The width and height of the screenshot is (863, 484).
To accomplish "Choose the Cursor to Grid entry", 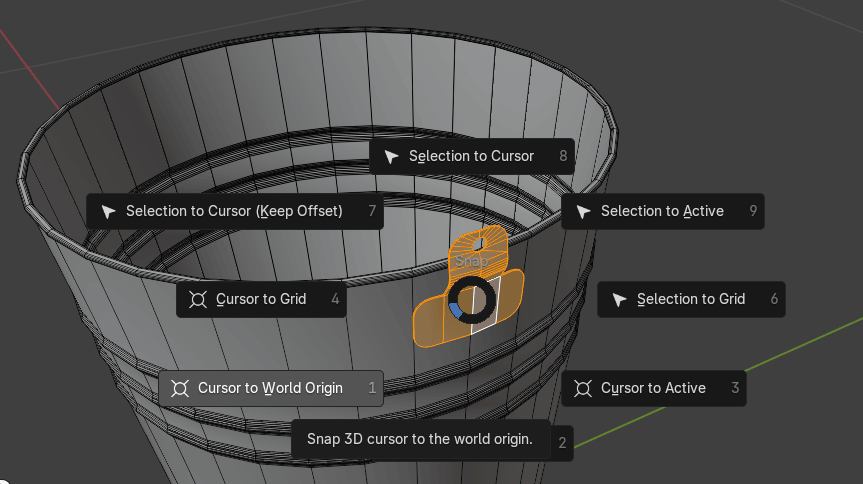I will (261, 299).
